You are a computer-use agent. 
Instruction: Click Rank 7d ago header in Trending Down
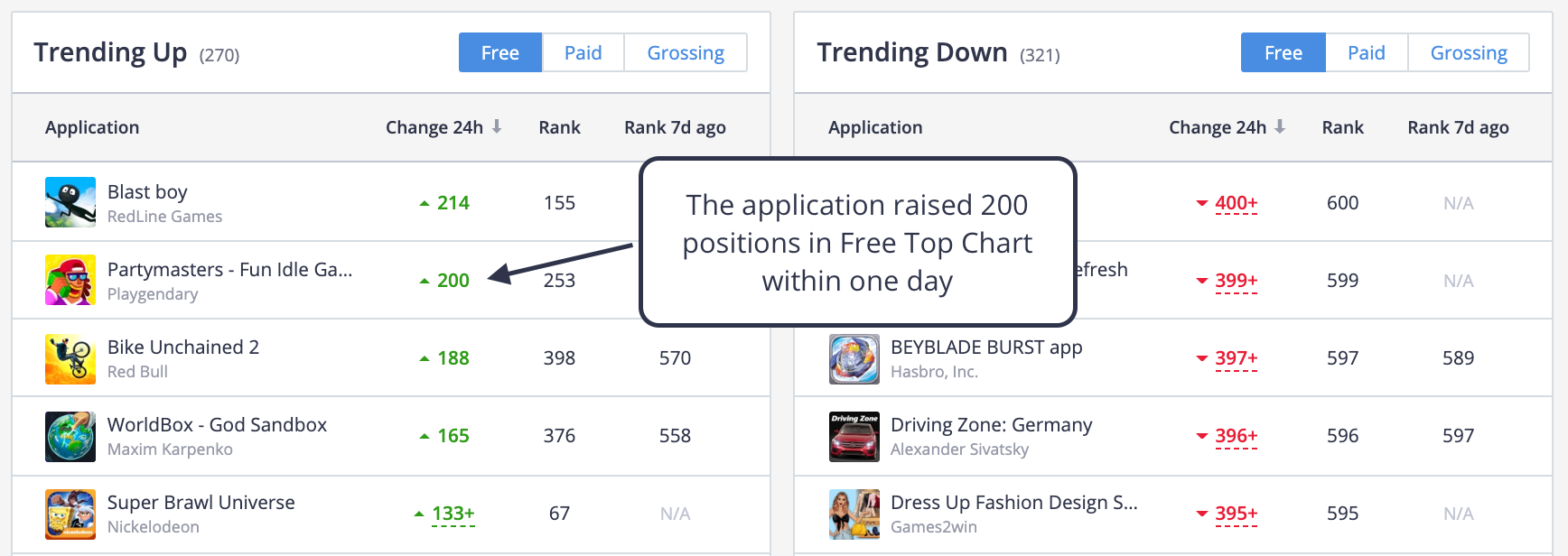coord(1458,127)
